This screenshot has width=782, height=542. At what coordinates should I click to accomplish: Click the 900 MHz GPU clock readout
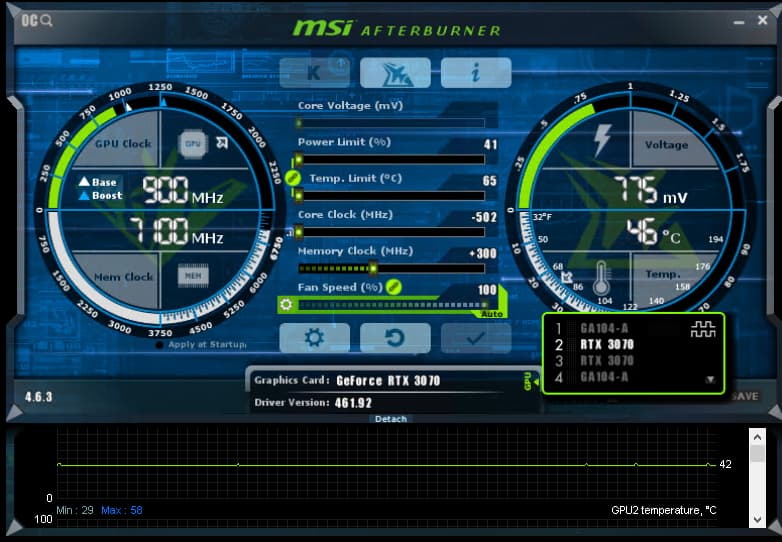pos(183,191)
